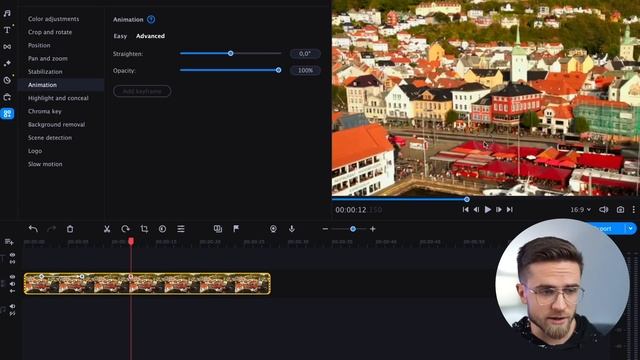Open the Position tool

[x=39, y=45]
